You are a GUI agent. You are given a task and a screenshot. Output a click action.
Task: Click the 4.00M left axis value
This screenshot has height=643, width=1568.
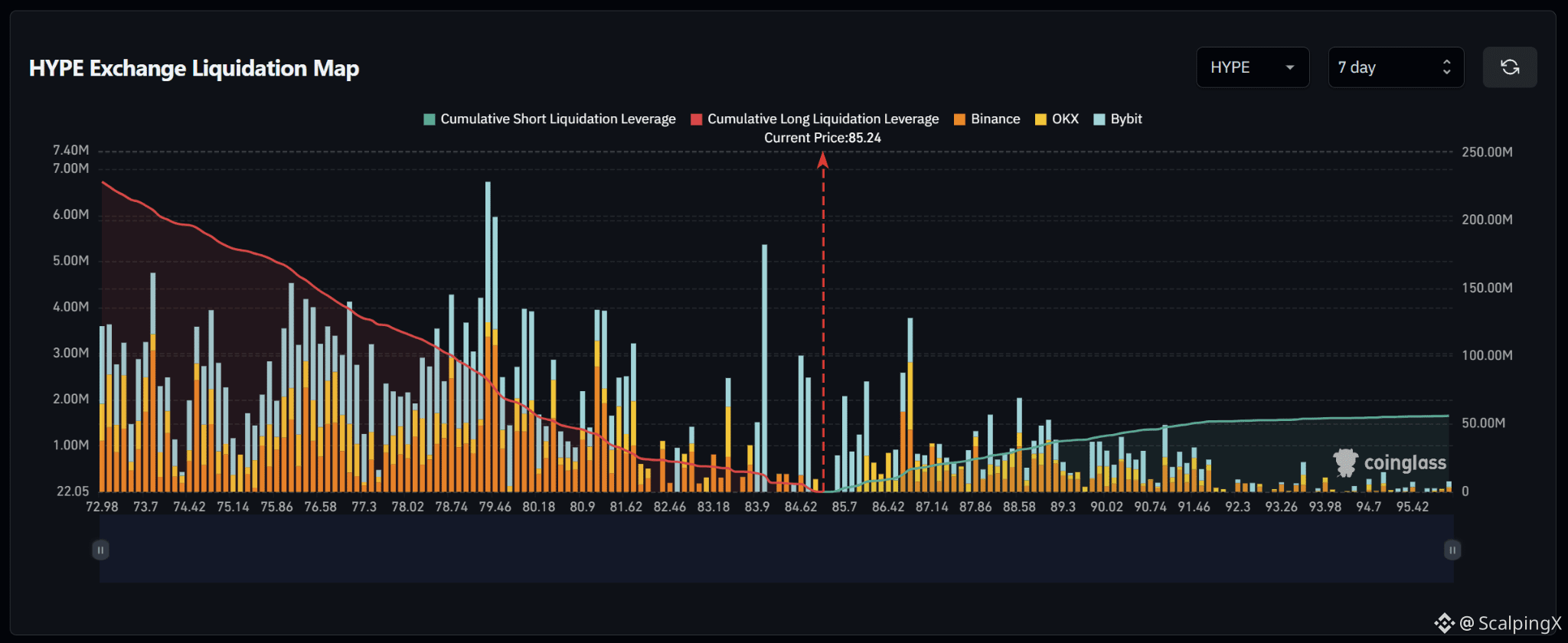pos(70,307)
